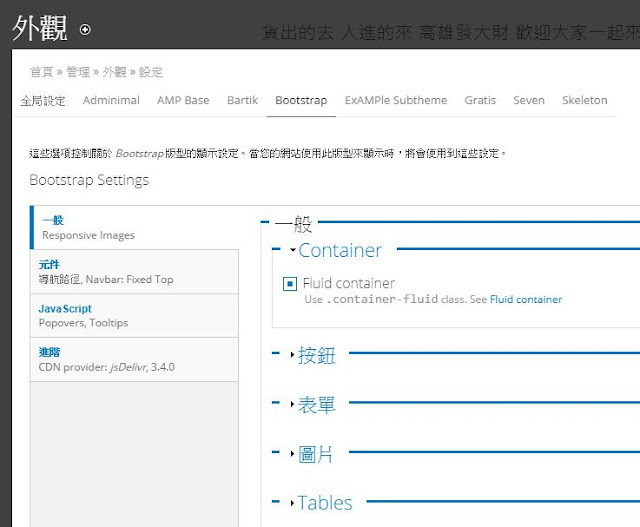Go to 管理 breadcrumb link
640x527 pixels.
pos(78,72)
